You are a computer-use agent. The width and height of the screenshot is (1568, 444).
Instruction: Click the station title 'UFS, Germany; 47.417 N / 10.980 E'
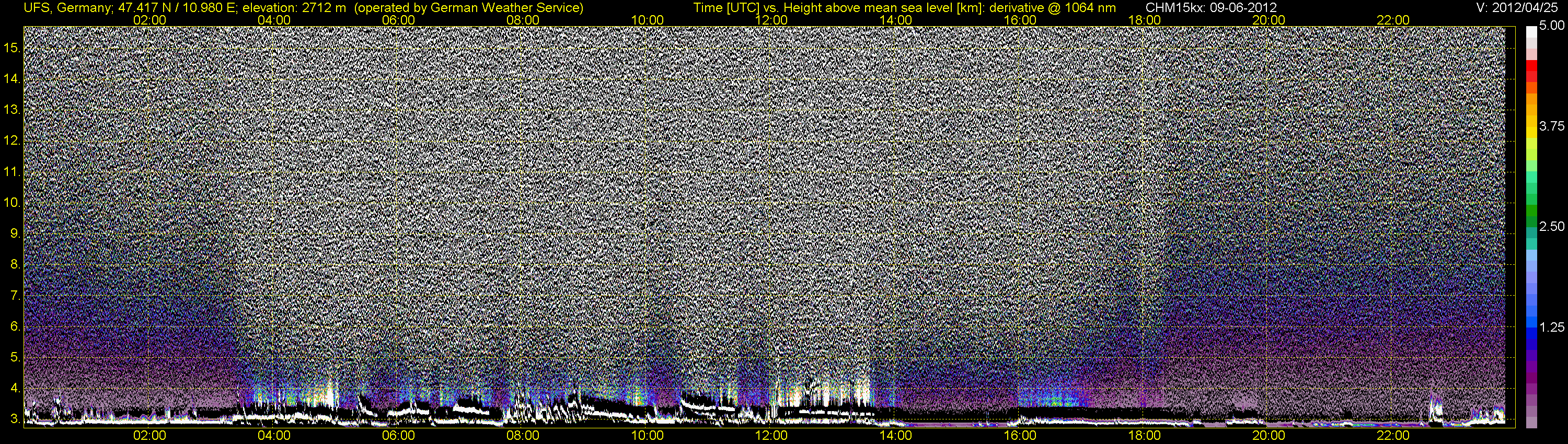click(x=130, y=8)
